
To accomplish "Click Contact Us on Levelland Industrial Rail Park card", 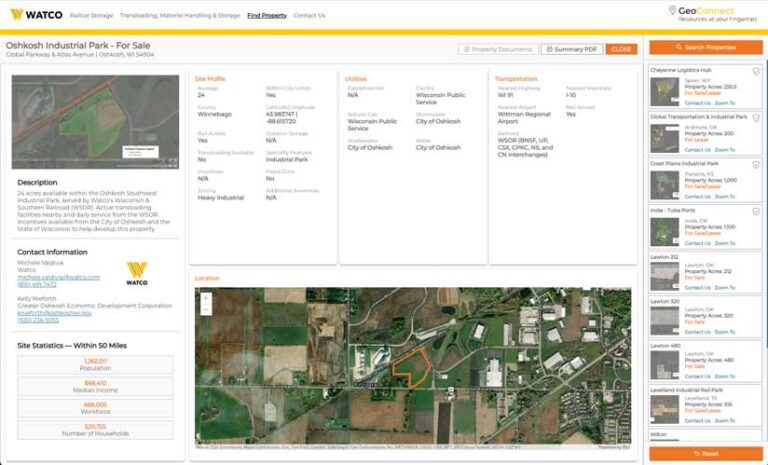I will pyautogui.click(x=697, y=420).
